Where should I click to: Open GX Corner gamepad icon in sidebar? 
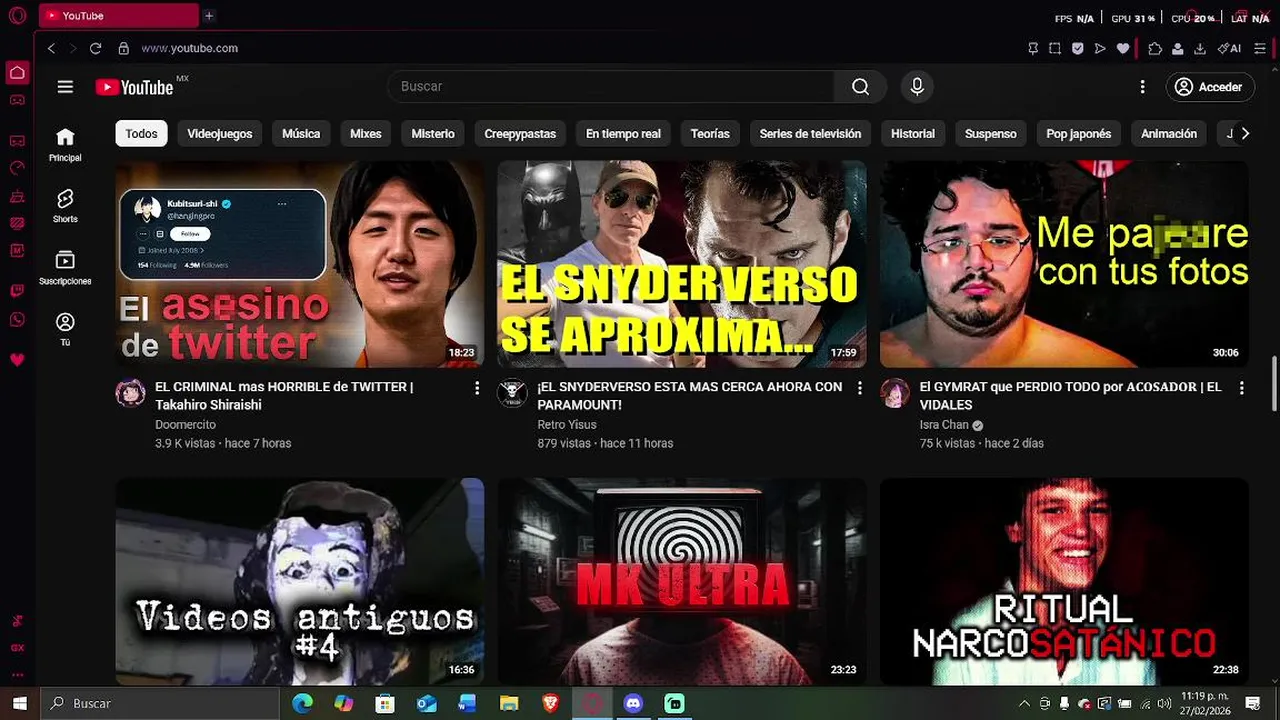click(17, 100)
